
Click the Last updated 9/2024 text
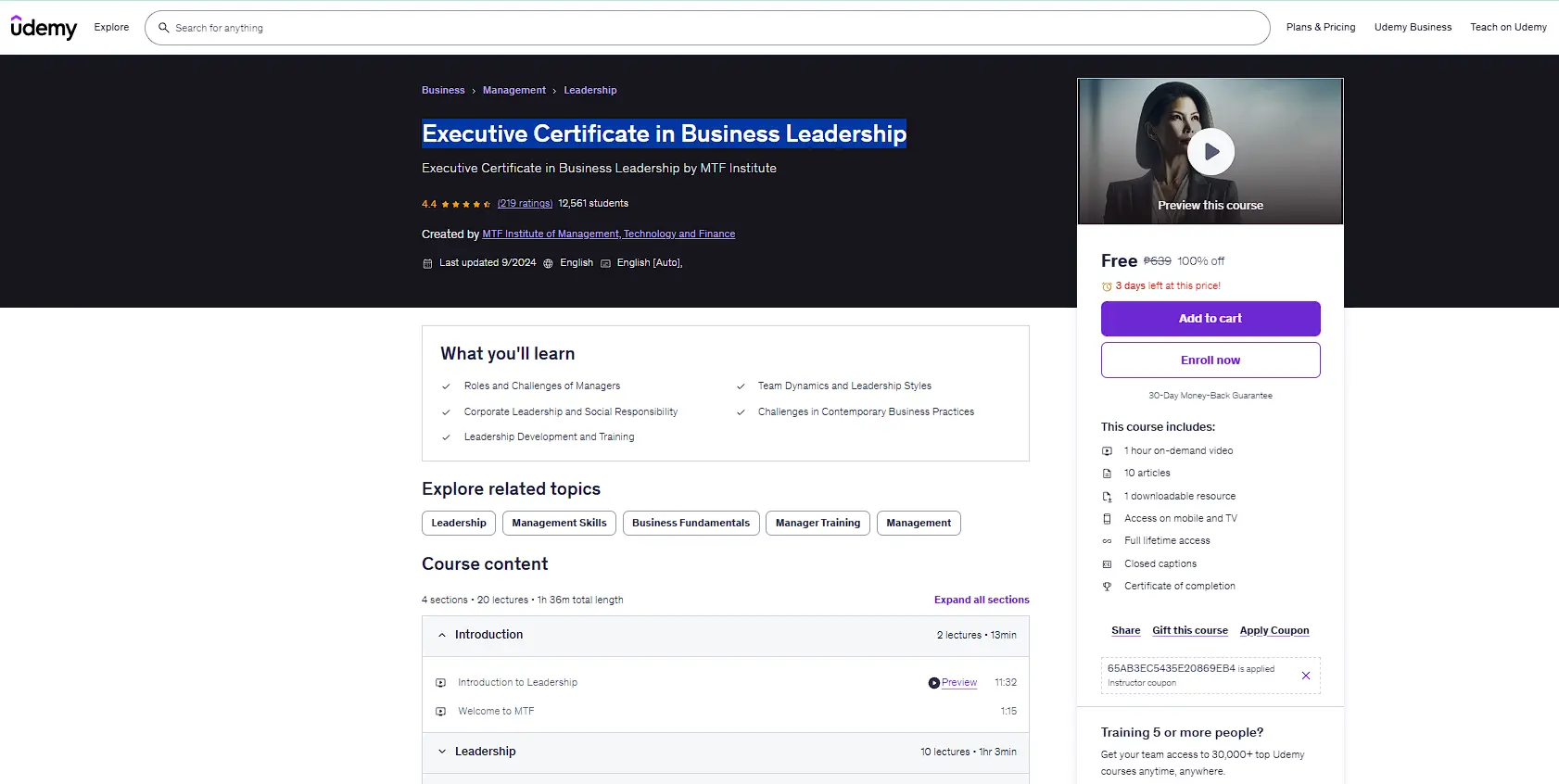(x=488, y=263)
